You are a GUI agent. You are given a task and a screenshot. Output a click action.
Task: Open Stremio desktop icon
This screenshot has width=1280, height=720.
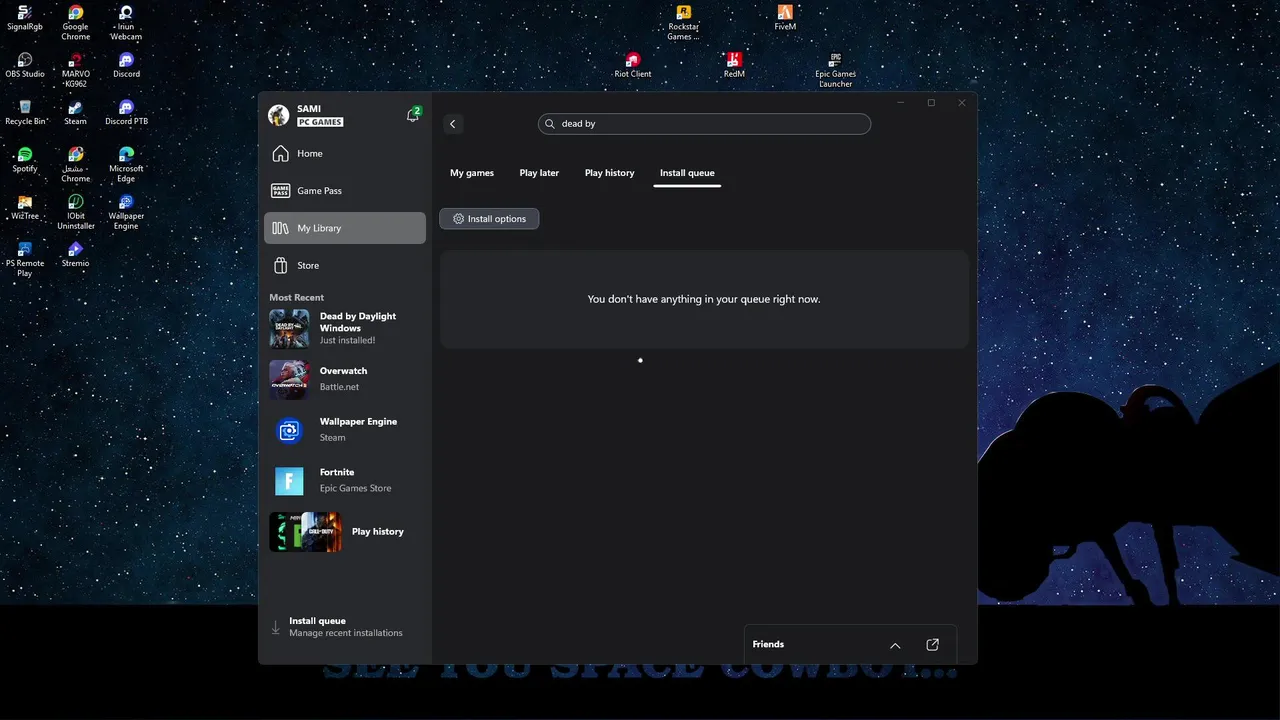75,255
